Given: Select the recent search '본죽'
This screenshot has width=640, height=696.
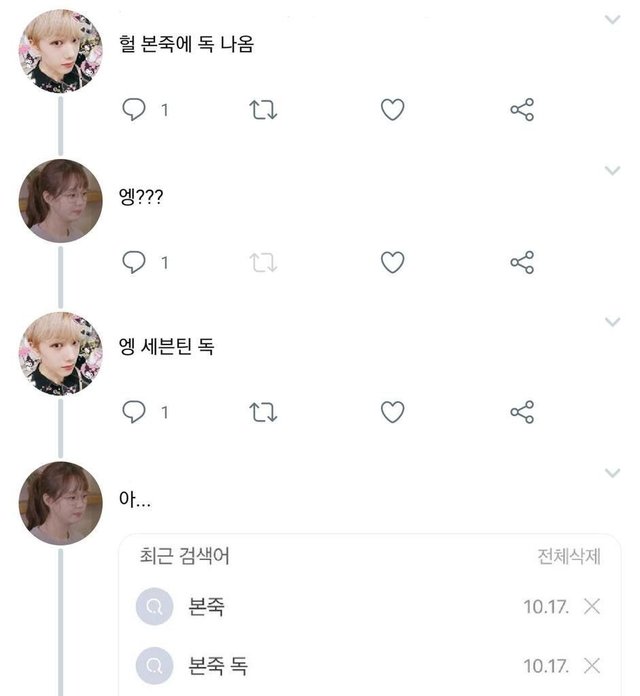Looking at the screenshot, I should [x=206, y=606].
